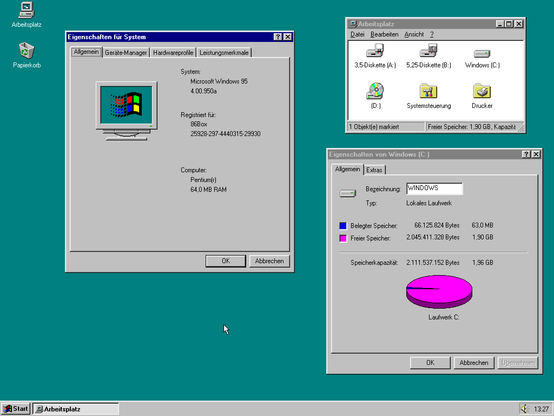
Task: Click the 'Pentium(r)' computer text
Action: point(203,180)
